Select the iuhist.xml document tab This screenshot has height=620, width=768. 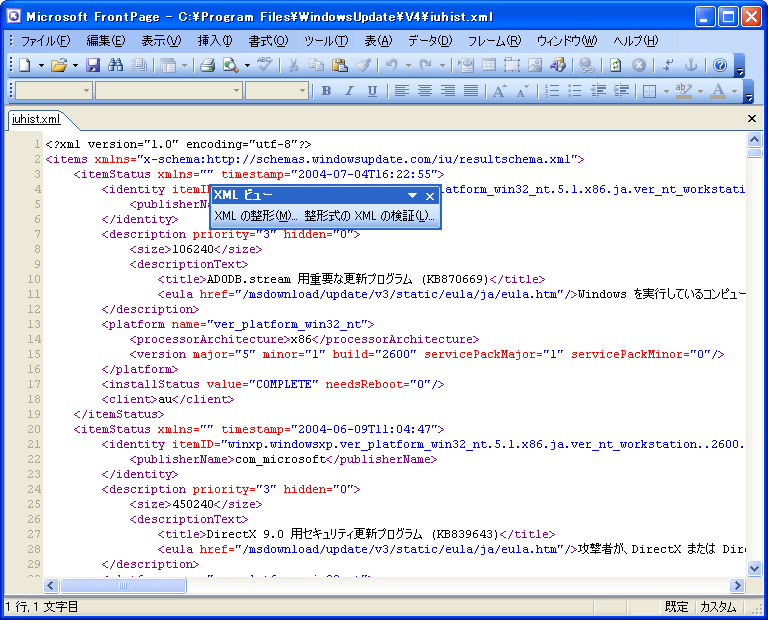tap(36, 119)
